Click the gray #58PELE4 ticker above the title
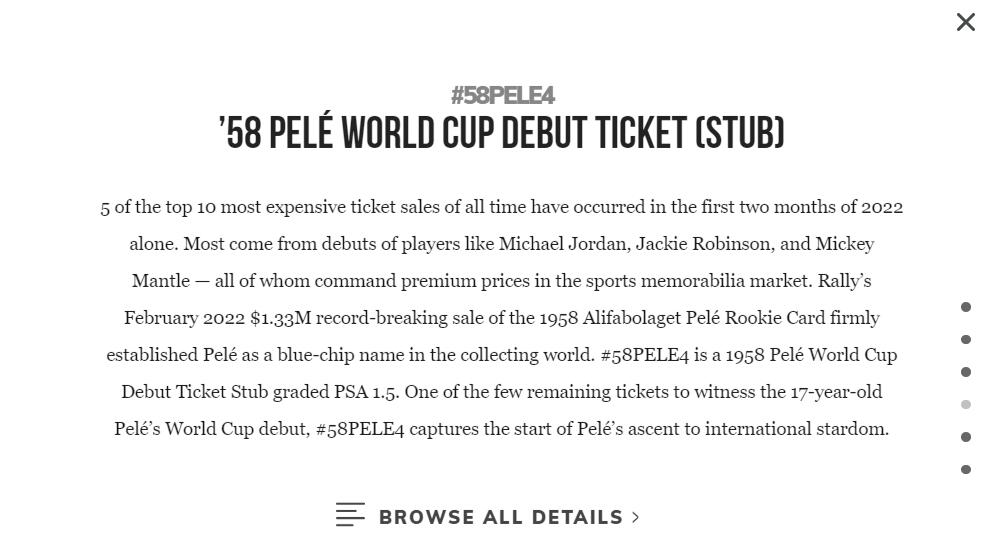 502,95
